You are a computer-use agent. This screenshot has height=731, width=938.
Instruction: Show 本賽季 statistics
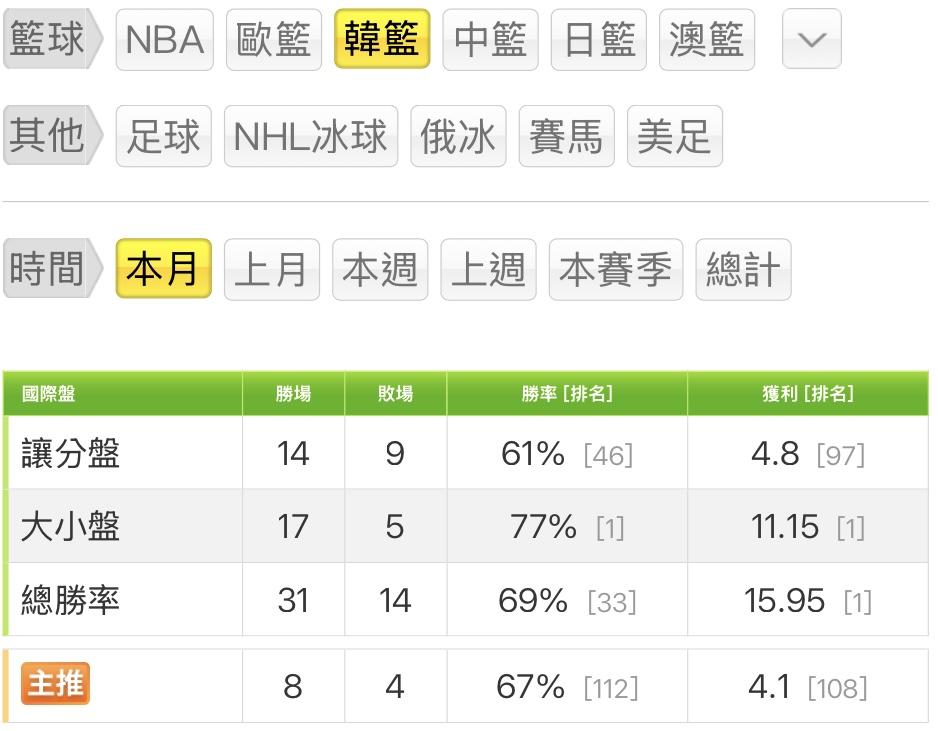(x=615, y=269)
